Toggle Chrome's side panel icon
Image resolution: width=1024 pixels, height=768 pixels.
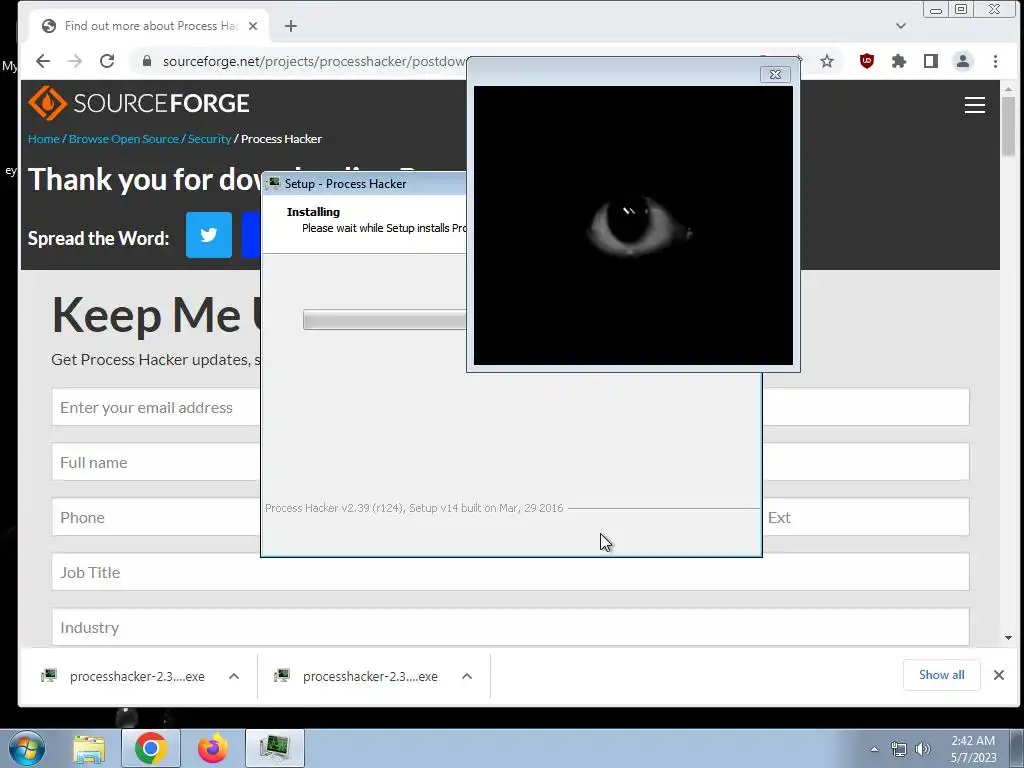[931, 61]
